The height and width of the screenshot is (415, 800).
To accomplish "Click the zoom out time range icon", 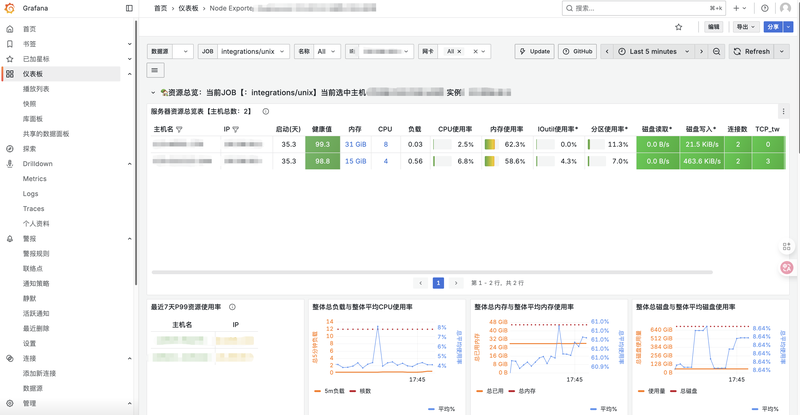I will point(718,51).
